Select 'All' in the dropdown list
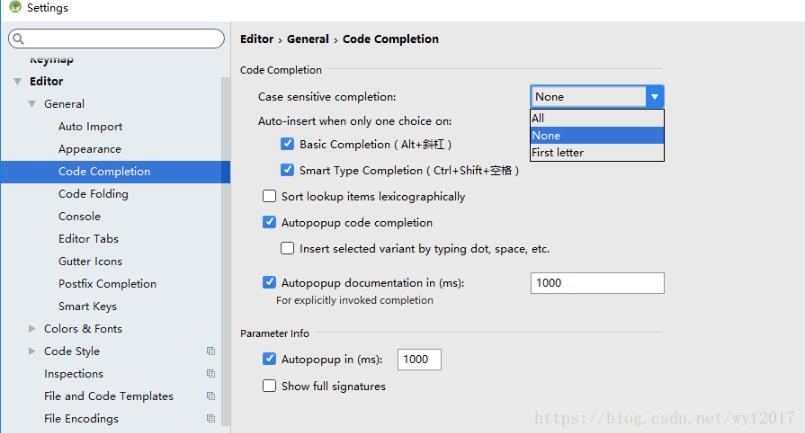The image size is (805, 433). point(538,118)
